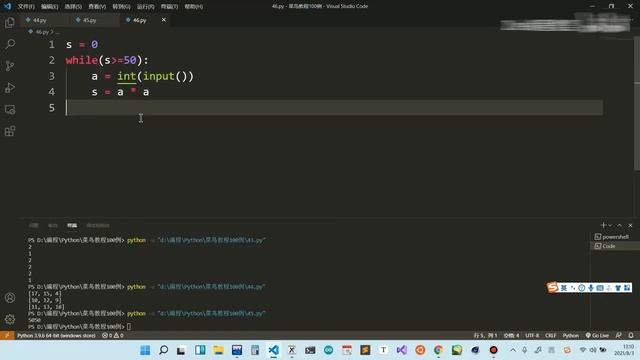Open the Run and Debug view

coord(10,88)
